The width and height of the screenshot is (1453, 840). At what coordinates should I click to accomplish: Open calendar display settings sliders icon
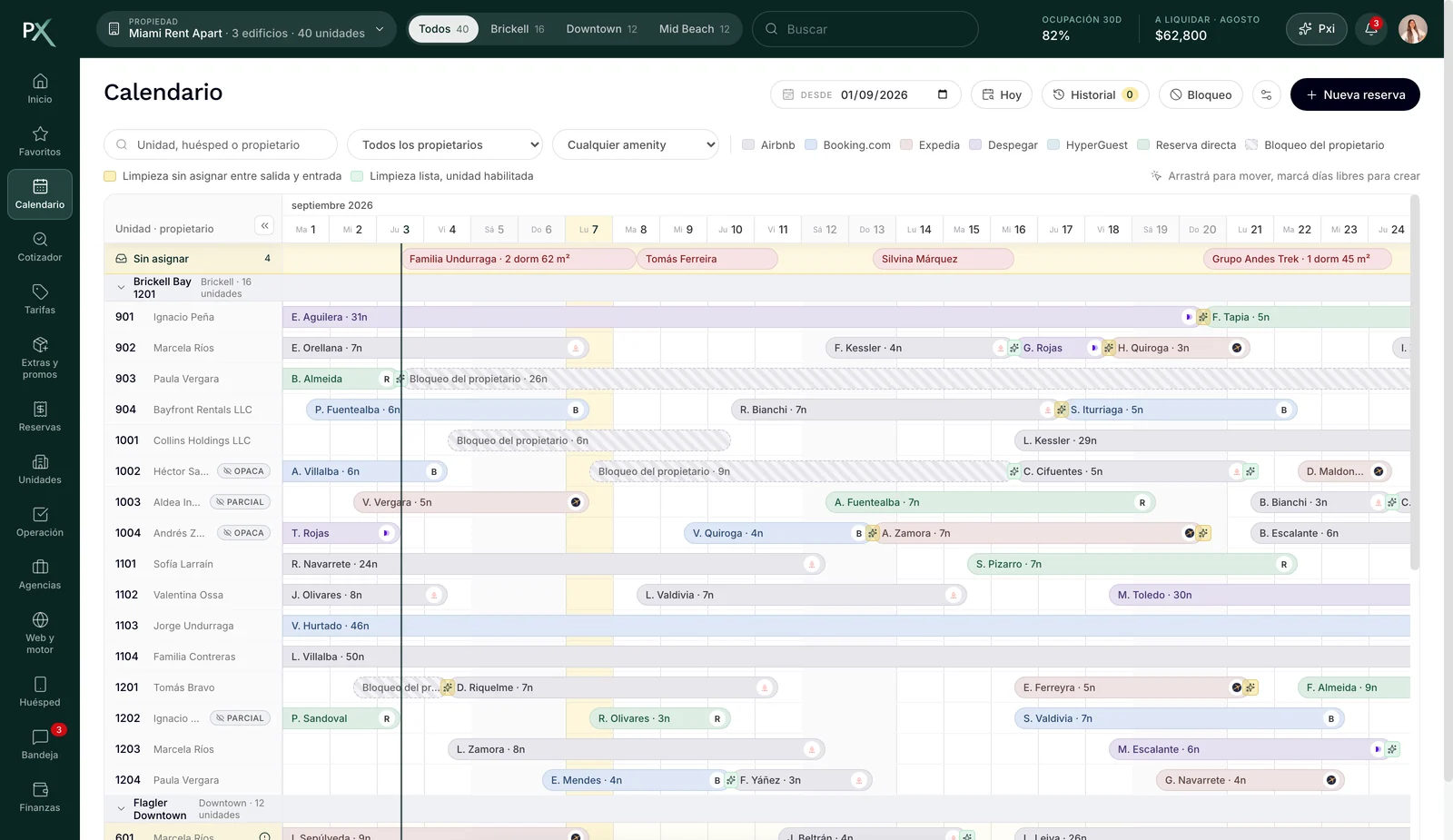coord(1266,94)
